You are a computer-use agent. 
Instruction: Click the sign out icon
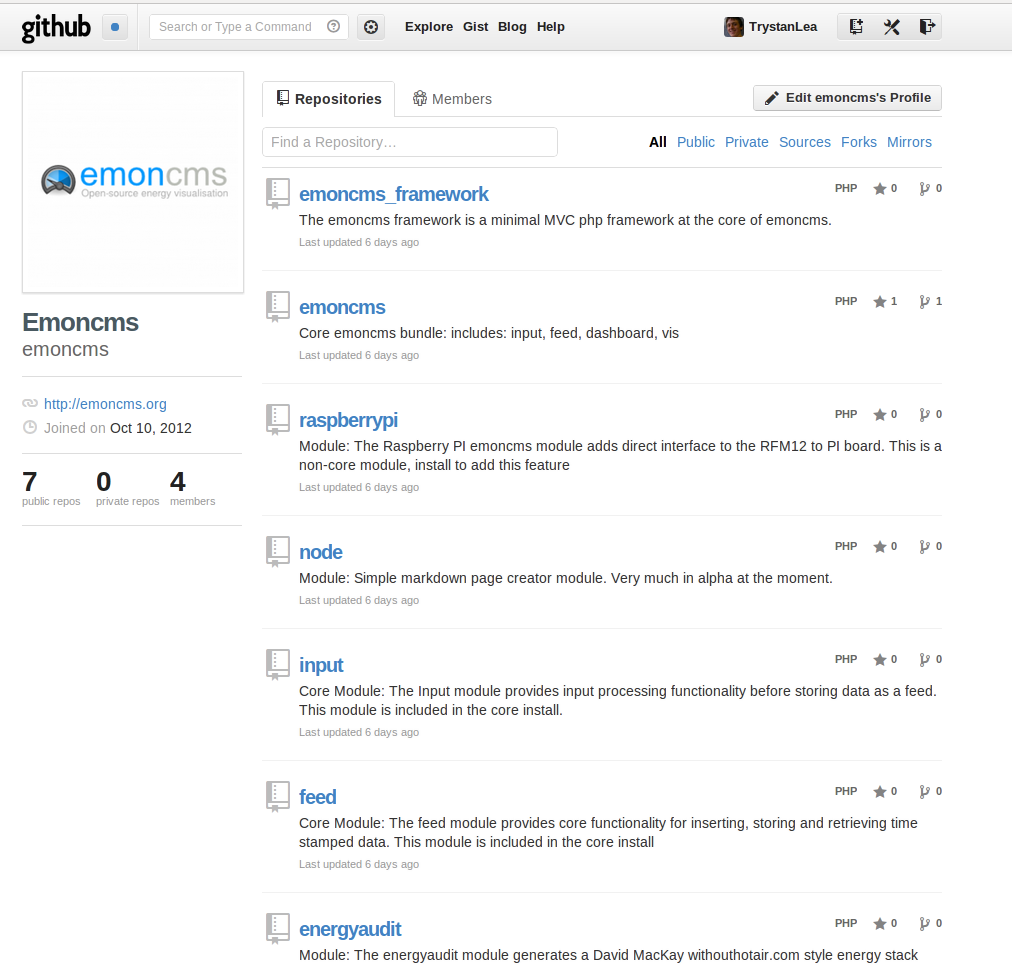[x=926, y=27]
